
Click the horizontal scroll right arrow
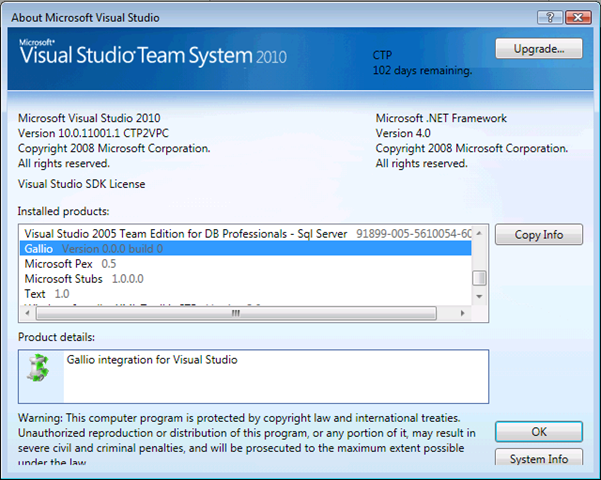tap(462, 313)
